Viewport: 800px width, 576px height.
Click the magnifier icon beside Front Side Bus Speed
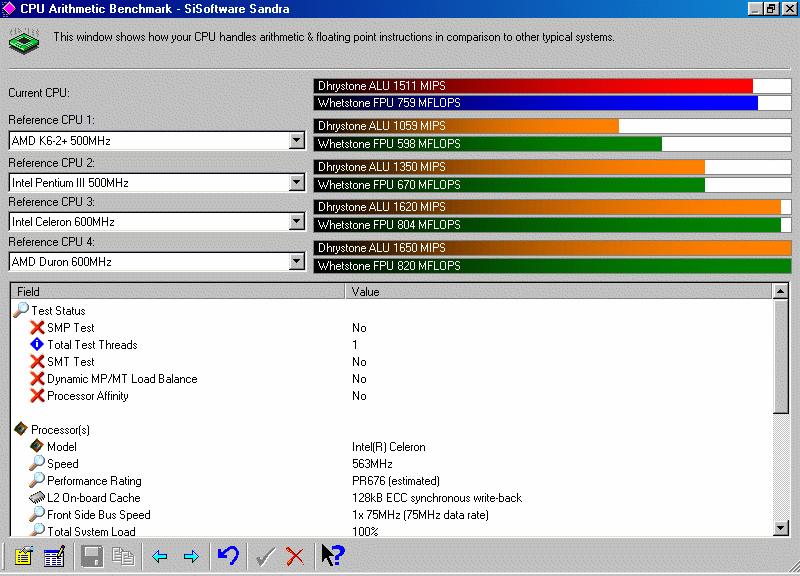37,514
